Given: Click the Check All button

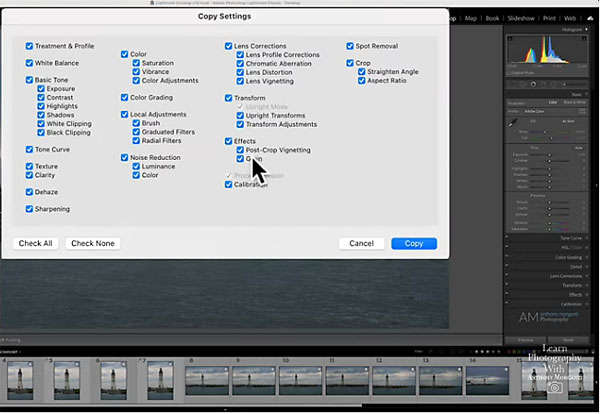Looking at the screenshot, I should point(36,243).
